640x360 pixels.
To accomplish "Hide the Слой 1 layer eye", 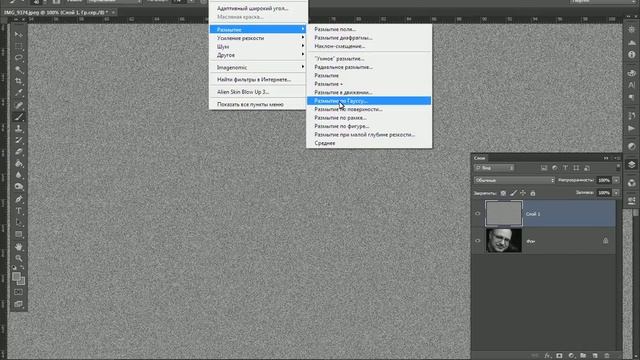I will click(x=478, y=213).
